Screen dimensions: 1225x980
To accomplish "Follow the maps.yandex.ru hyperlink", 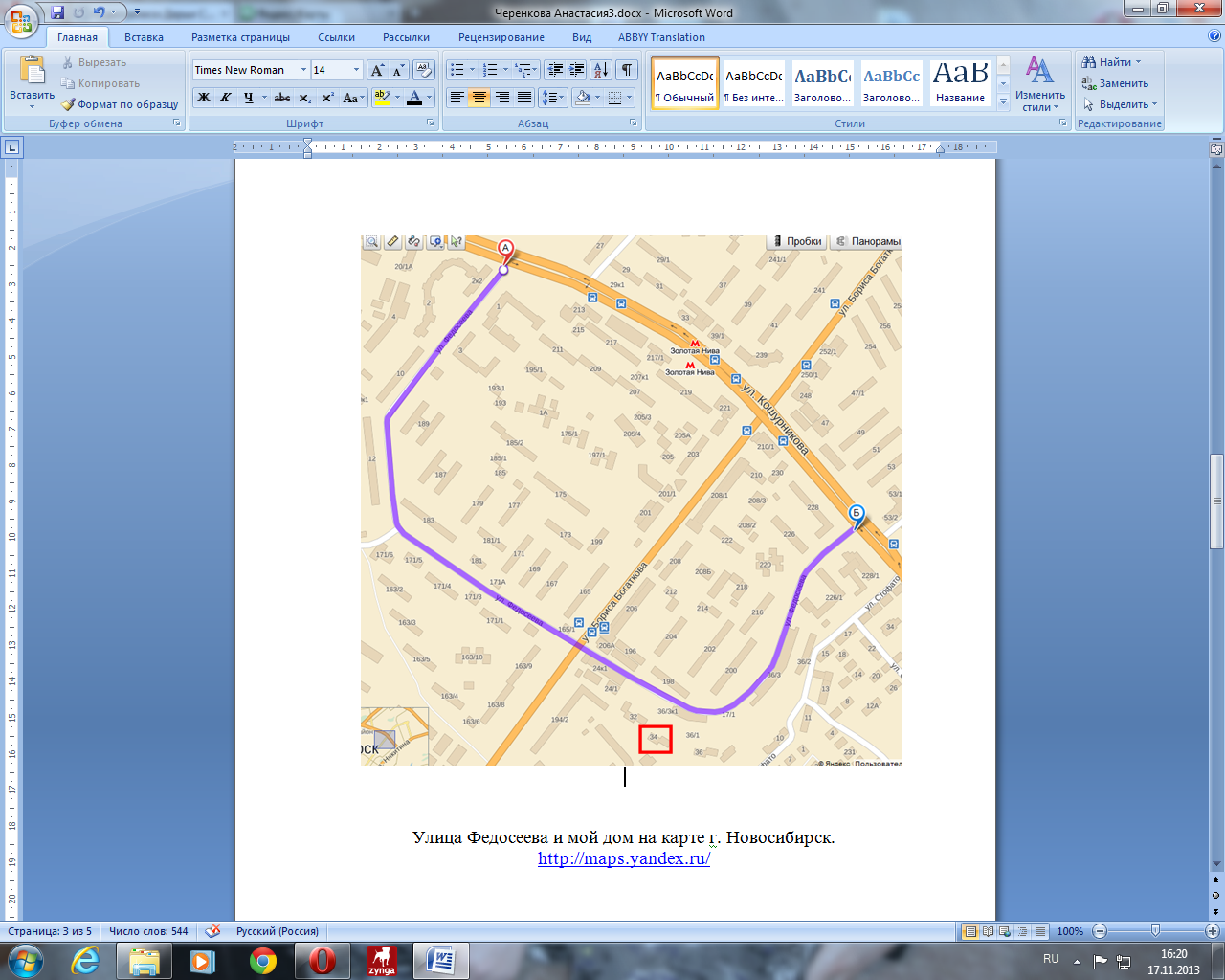I will 623,858.
